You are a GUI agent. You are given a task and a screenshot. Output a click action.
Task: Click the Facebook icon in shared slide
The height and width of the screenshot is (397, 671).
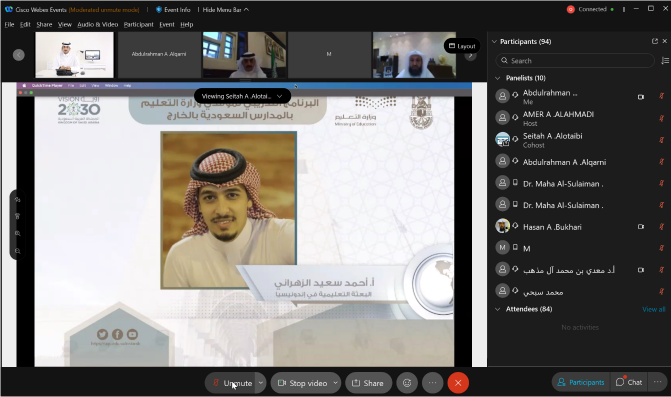tap(117, 334)
